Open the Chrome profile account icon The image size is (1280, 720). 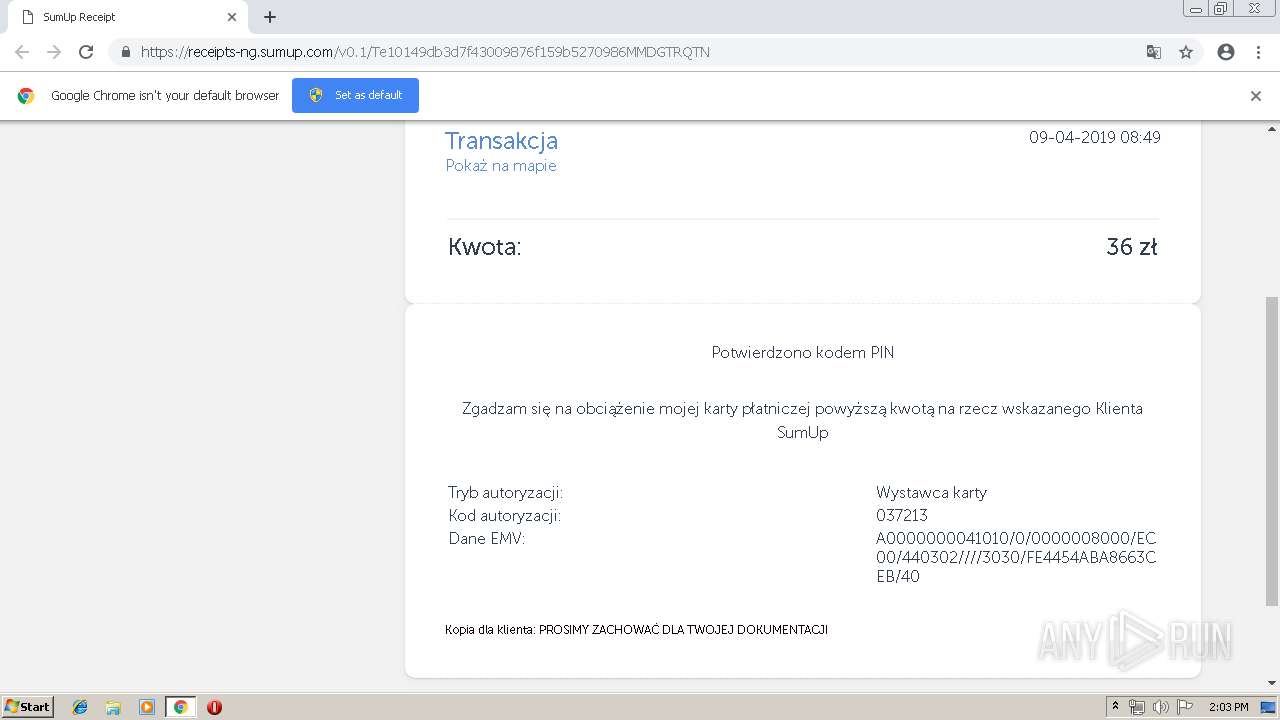(1226, 52)
